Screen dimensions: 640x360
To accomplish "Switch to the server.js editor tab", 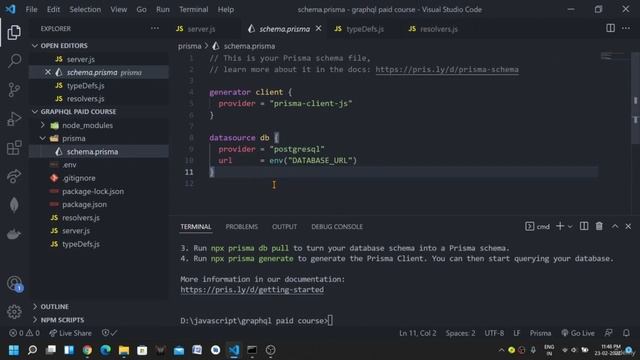I will 201,29.
